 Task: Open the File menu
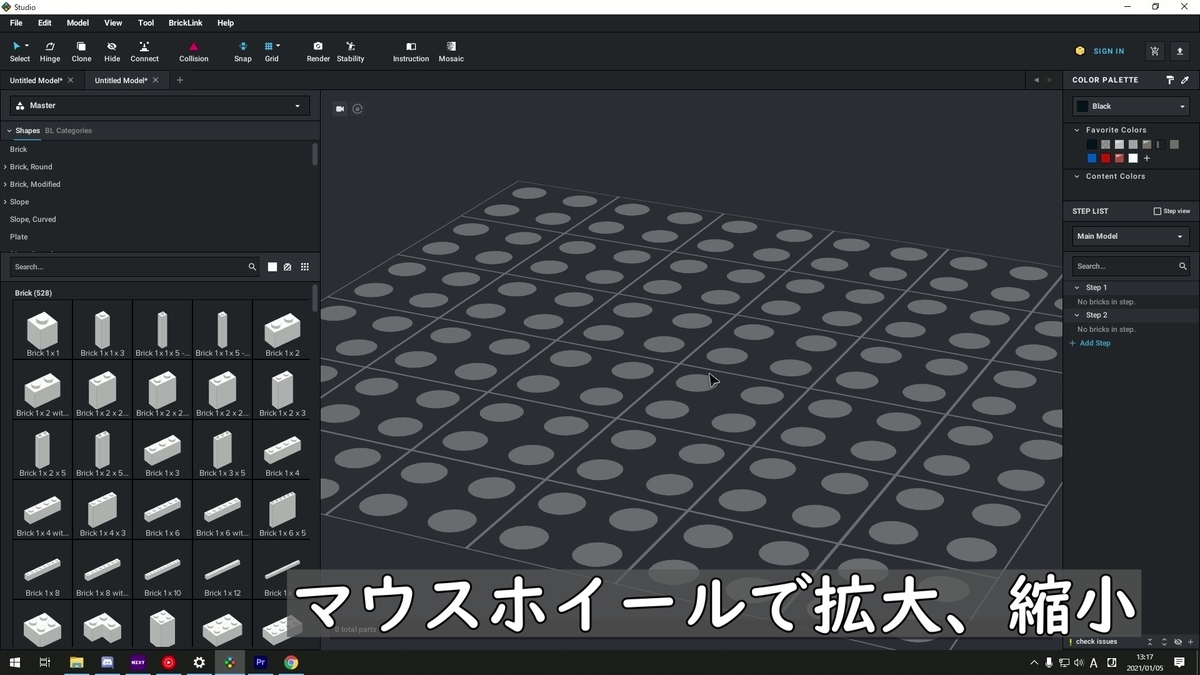pyautogui.click(x=16, y=22)
